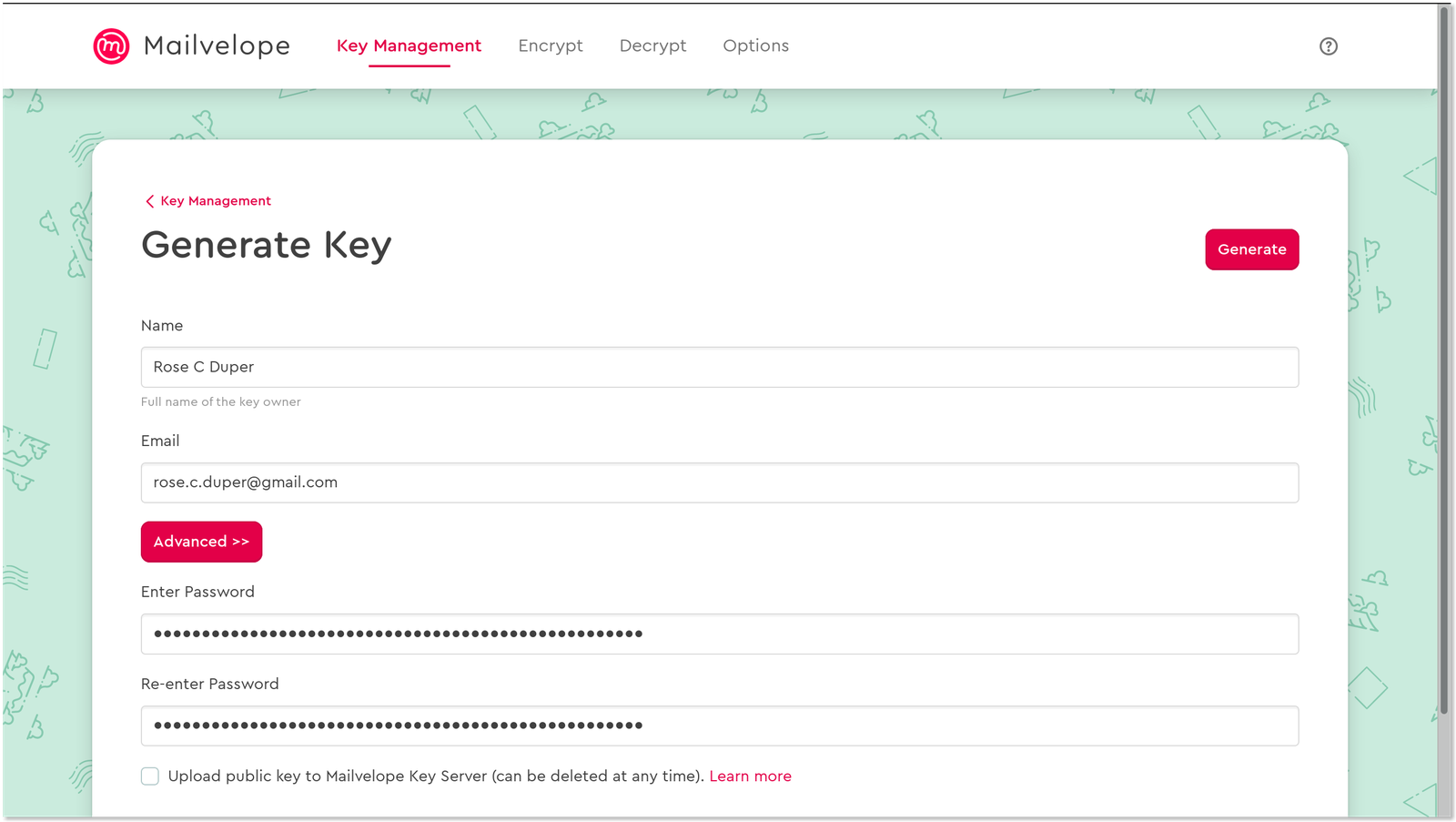Click the Re-enter Password field

point(719,726)
